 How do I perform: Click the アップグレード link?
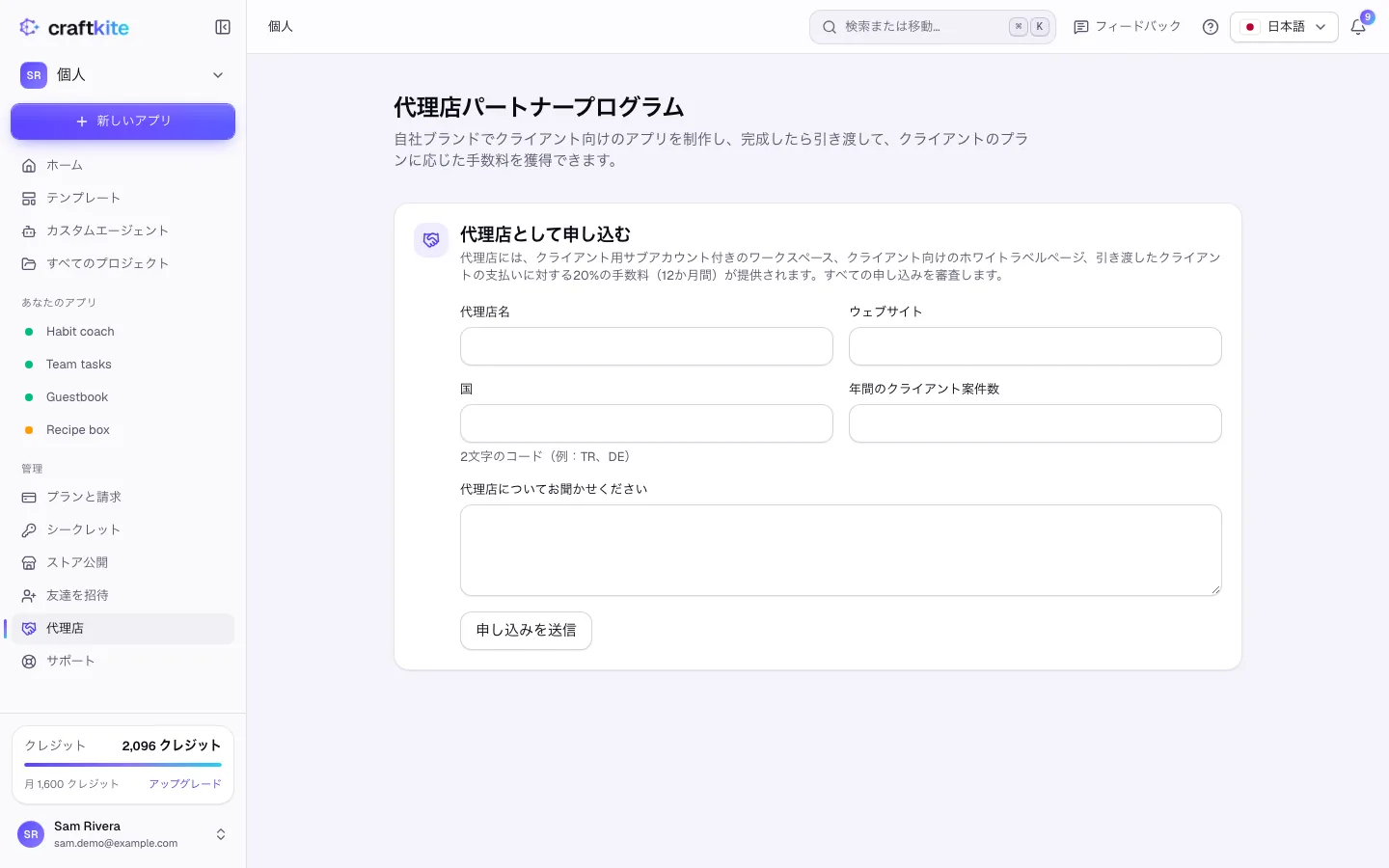click(185, 784)
